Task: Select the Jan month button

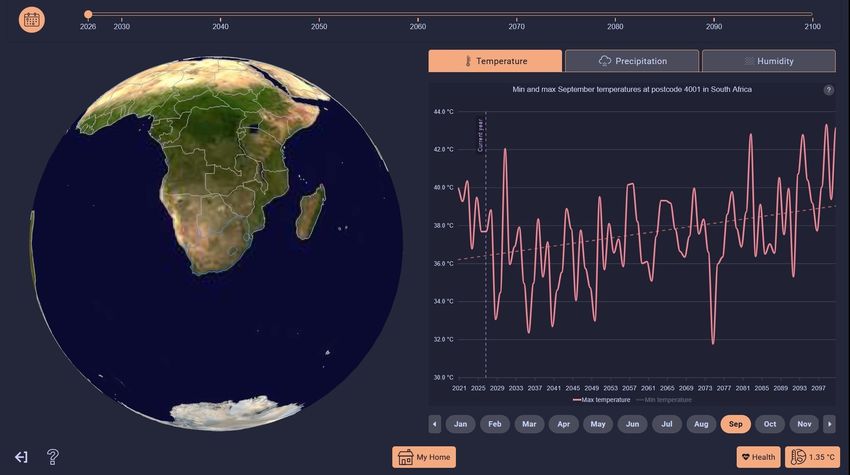Action: click(460, 424)
